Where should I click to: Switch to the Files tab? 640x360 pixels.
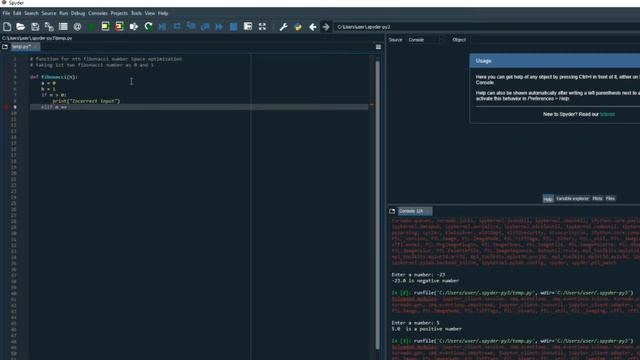pos(610,198)
